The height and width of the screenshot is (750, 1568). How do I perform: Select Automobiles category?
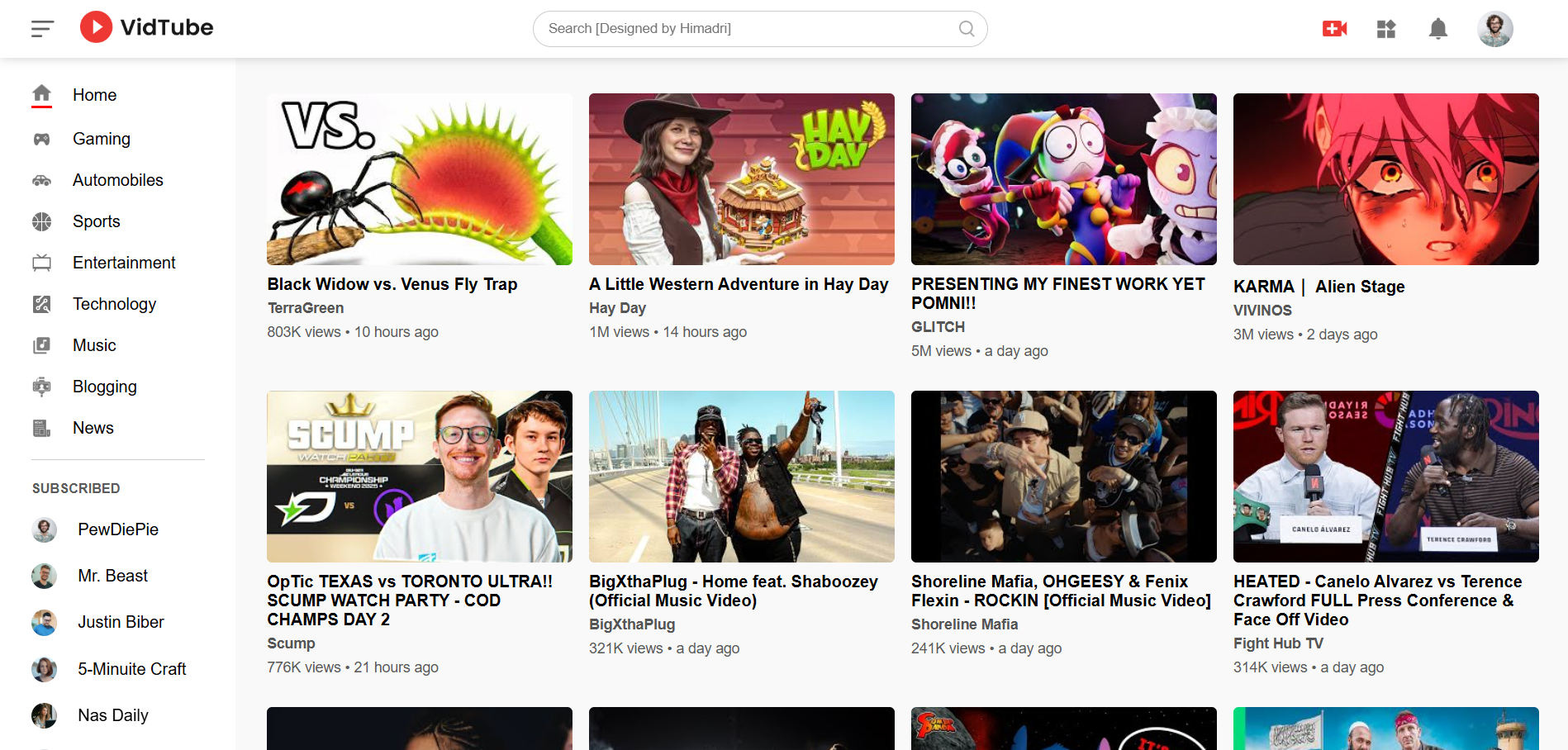118,180
